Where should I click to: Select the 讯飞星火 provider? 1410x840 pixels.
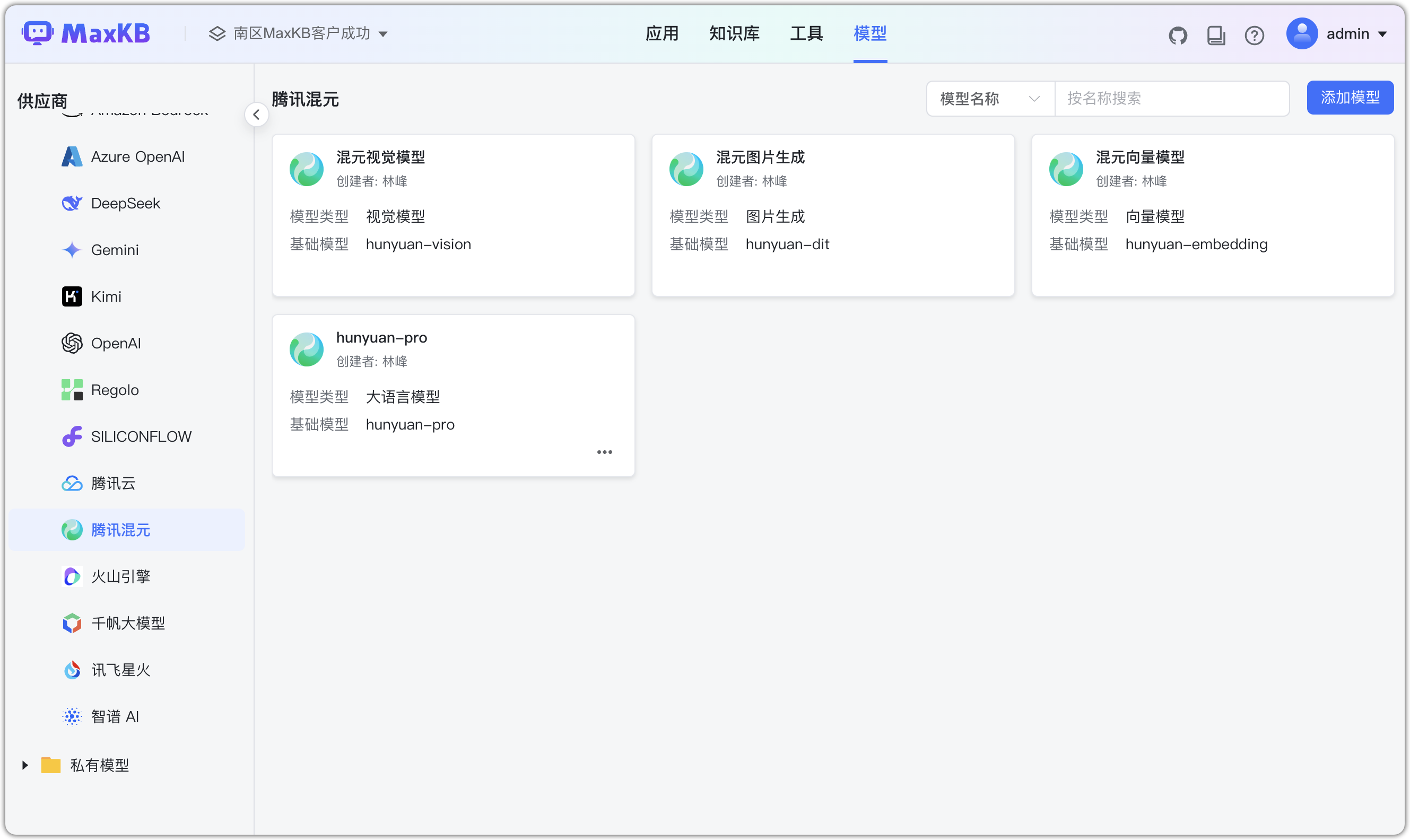click(x=127, y=670)
